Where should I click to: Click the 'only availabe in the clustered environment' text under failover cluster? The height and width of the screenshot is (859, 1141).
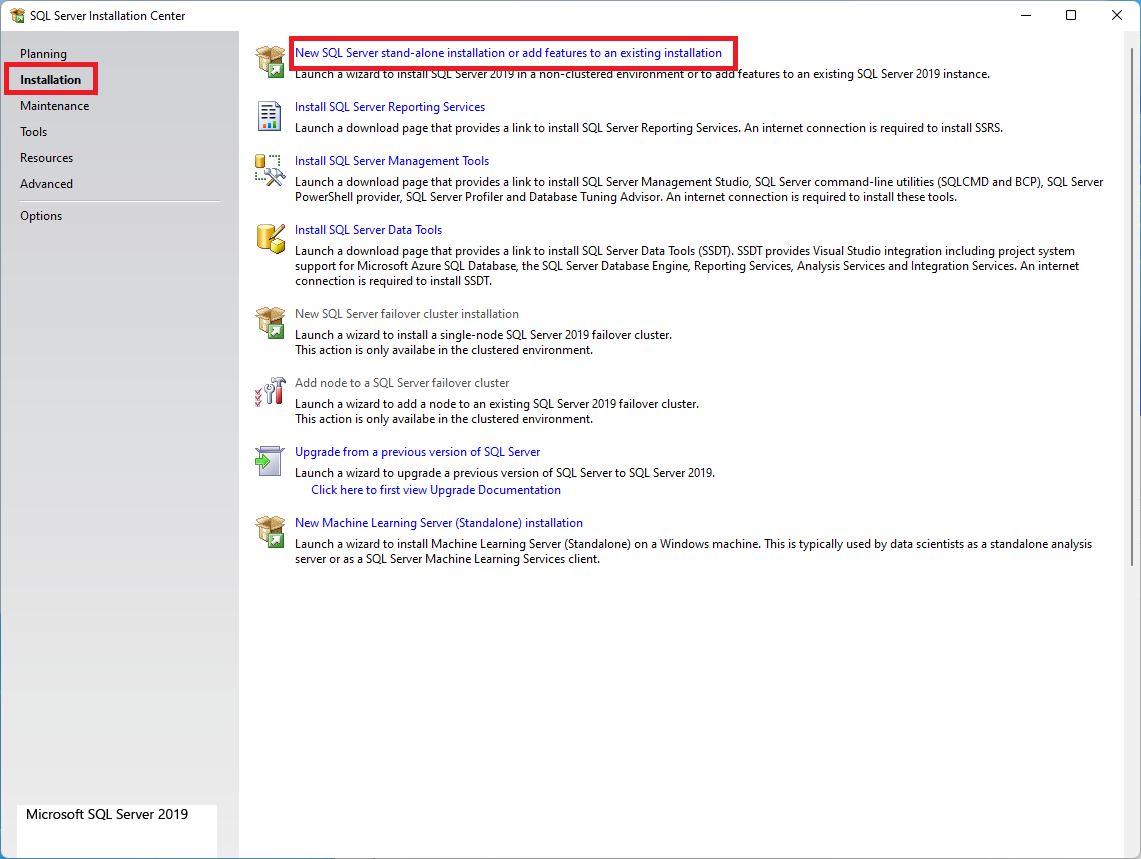pos(444,350)
